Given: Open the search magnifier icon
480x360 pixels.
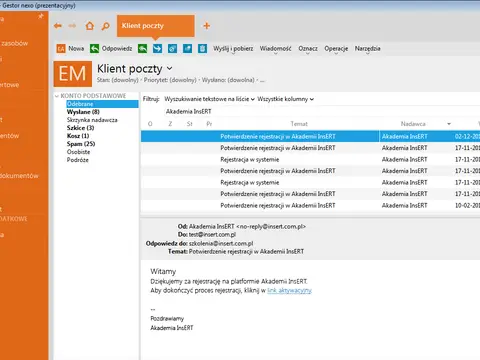Looking at the screenshot, I should click(105, 26).
